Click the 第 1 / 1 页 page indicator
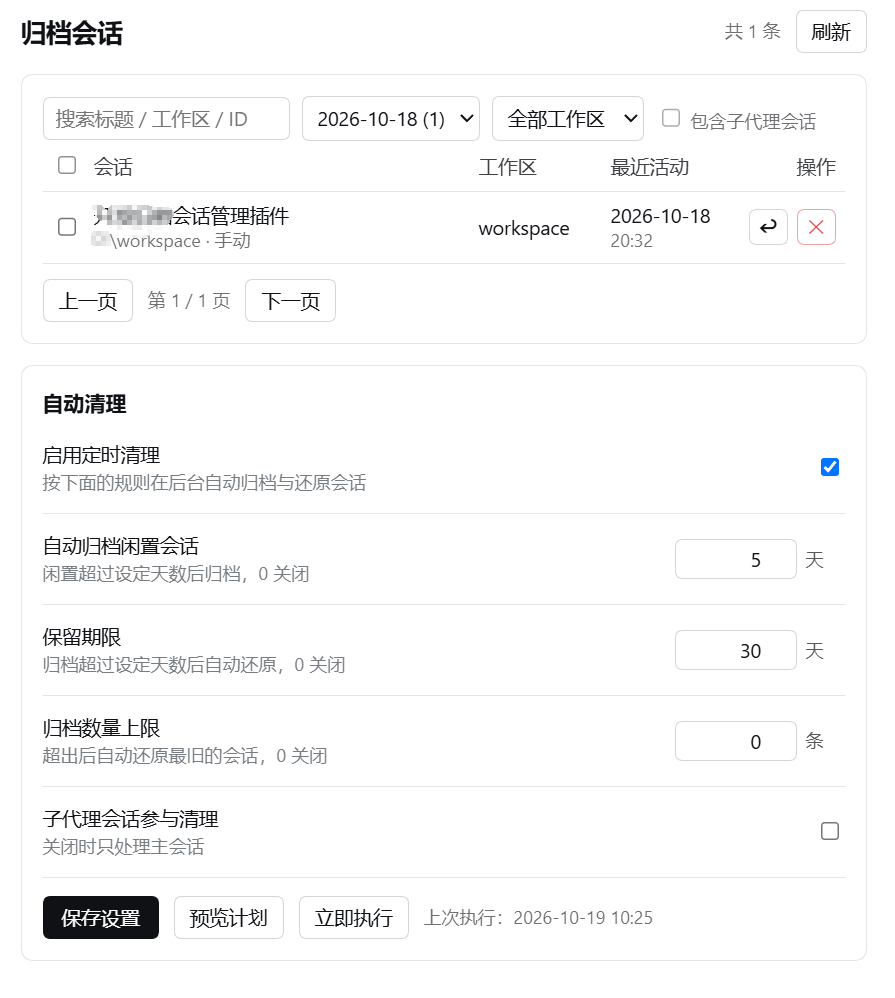 [x=189, y=300]
